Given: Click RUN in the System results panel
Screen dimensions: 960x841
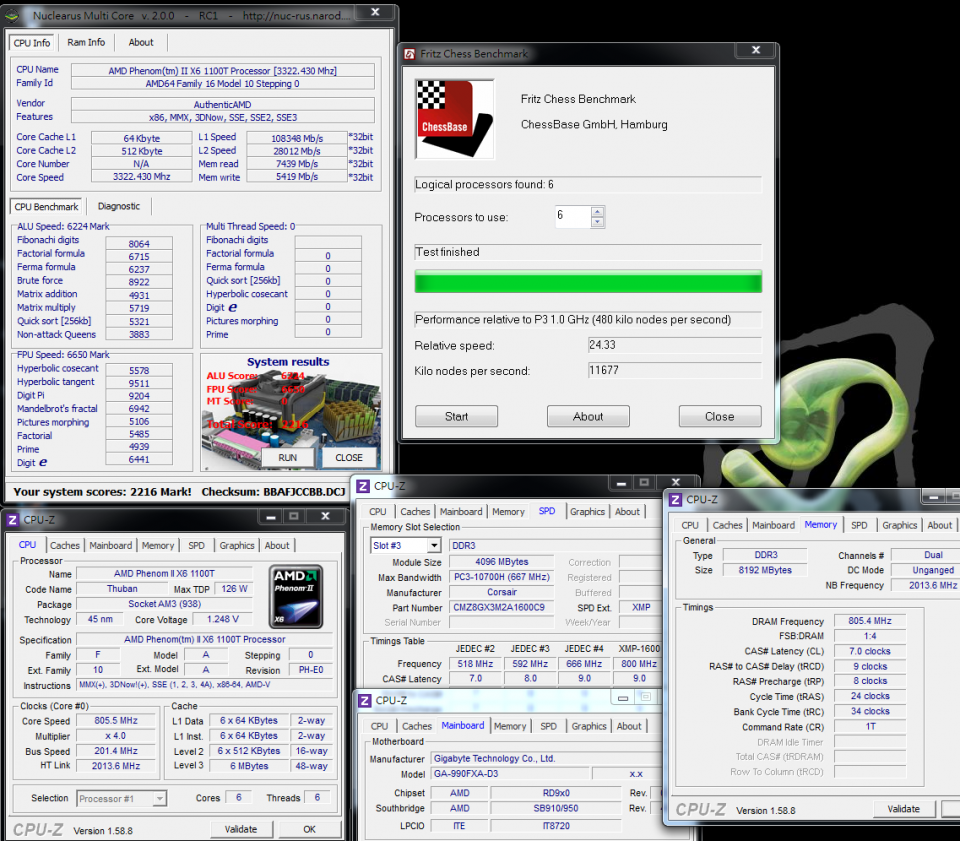Looking at the screenshot, I should pos(288,457).
